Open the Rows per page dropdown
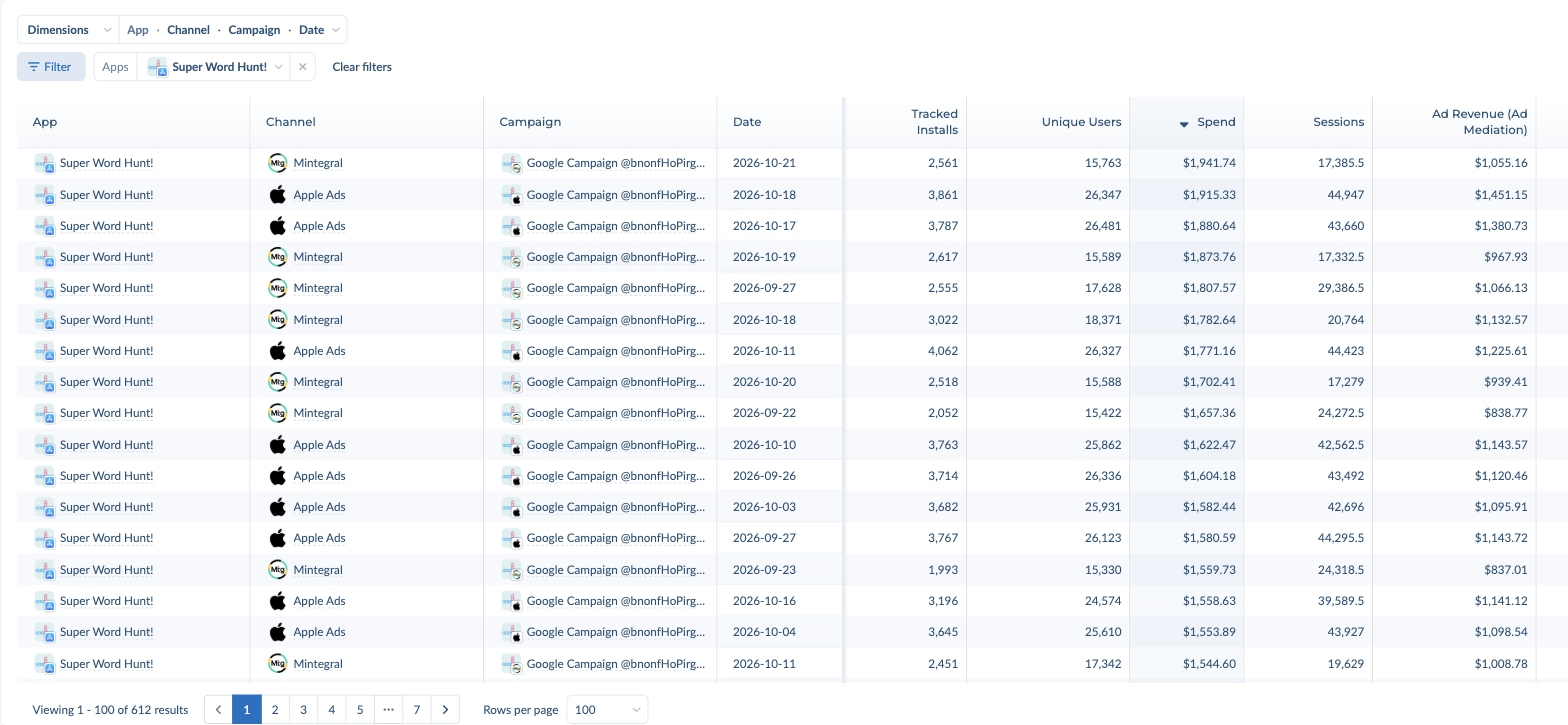The image size is (1568, 725). pyautogui.click(x=607, y=710)
